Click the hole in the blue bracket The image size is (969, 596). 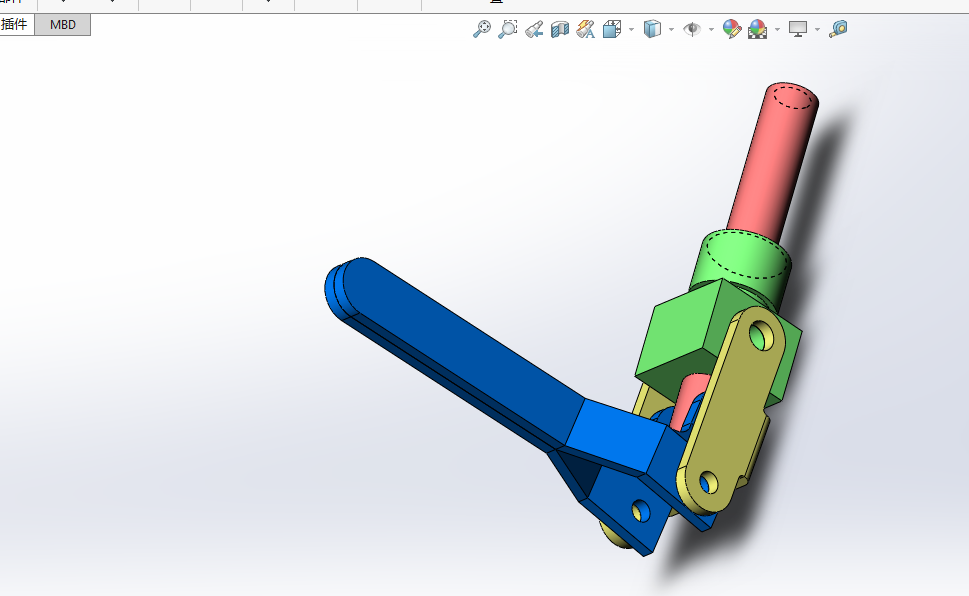641,511
